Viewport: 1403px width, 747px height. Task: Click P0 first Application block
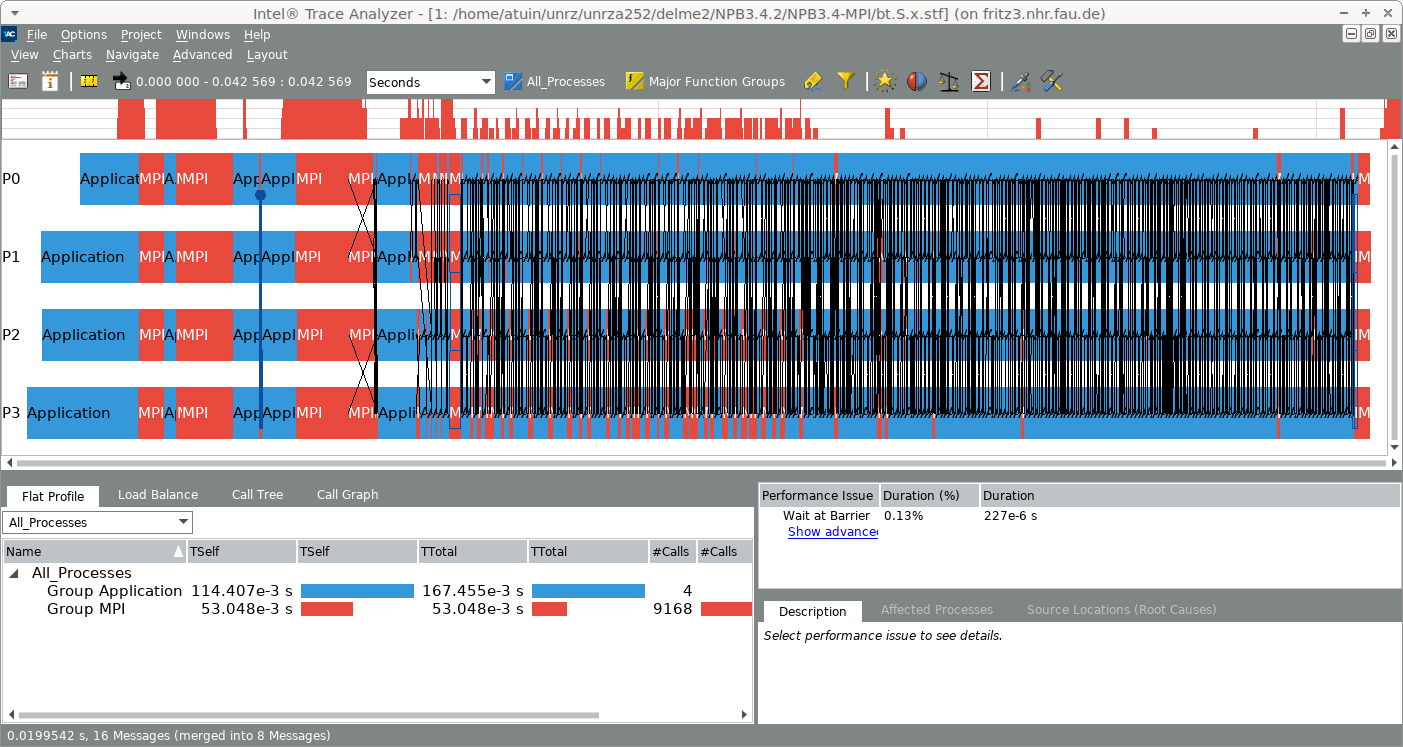click(x=109, y=179)
